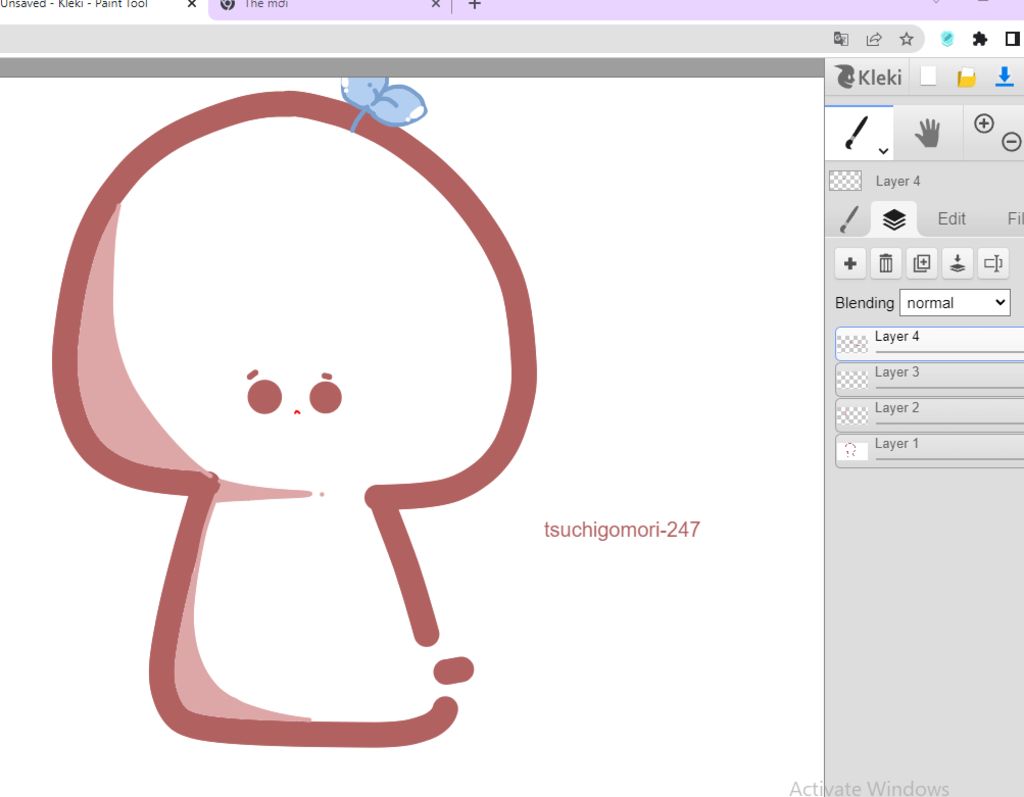Click the zoom in magnifier icon
The width and height of the screenshot is (1024, 797).
click(x=984, y=123)
